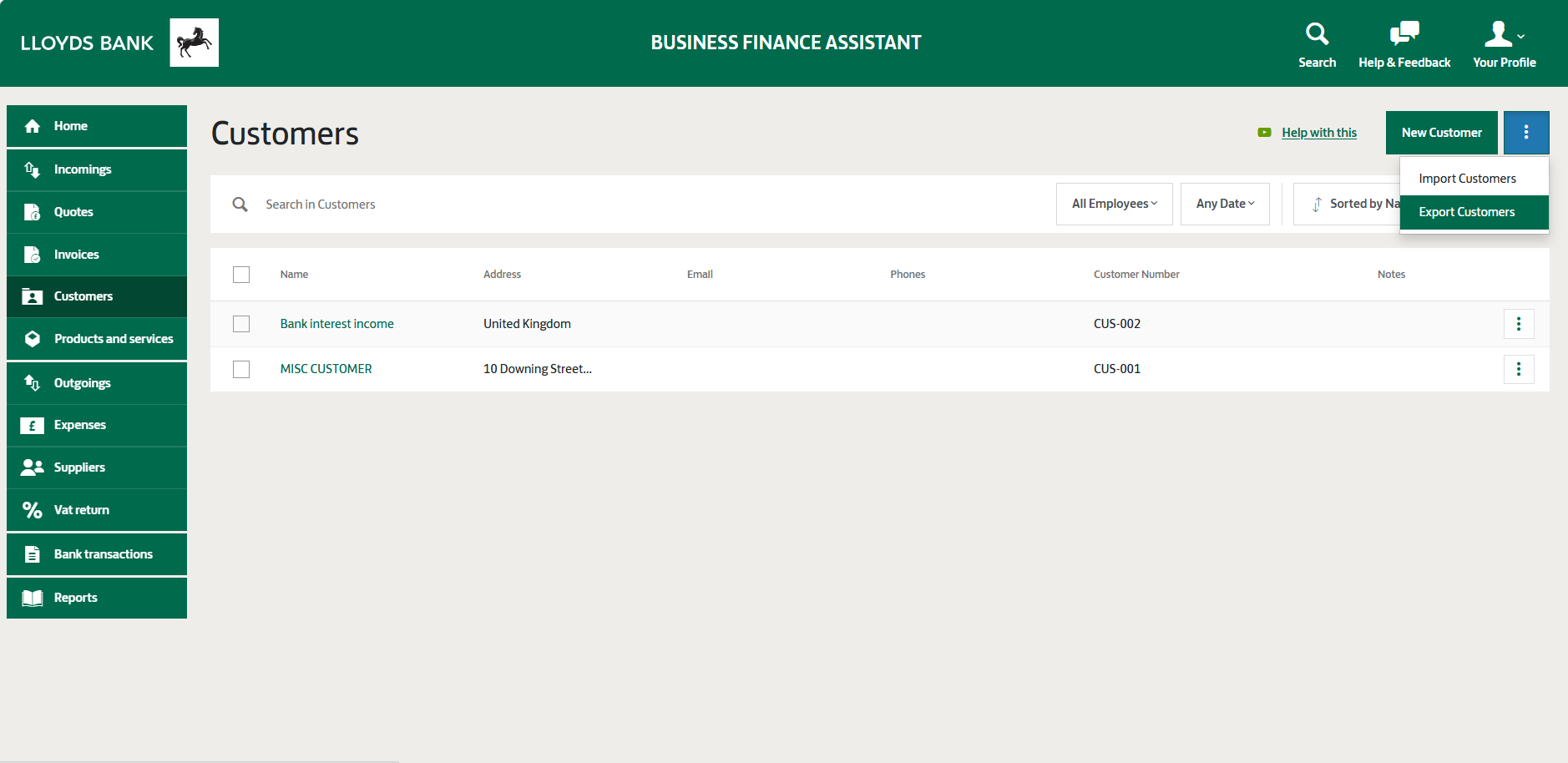Open MISC CUSTOMER customer link
The height and width of the screenshot is (763, 1568).
click(326, 369)
